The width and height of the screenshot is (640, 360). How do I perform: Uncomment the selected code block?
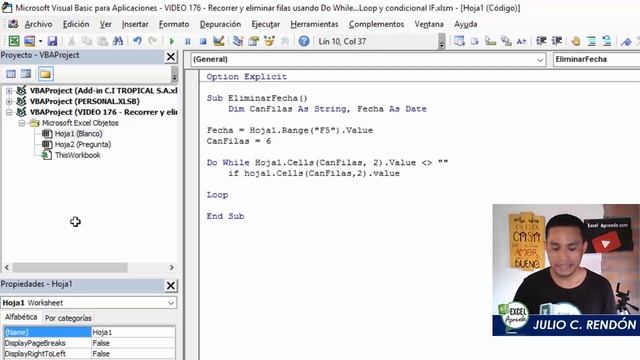tap(607, 41)
